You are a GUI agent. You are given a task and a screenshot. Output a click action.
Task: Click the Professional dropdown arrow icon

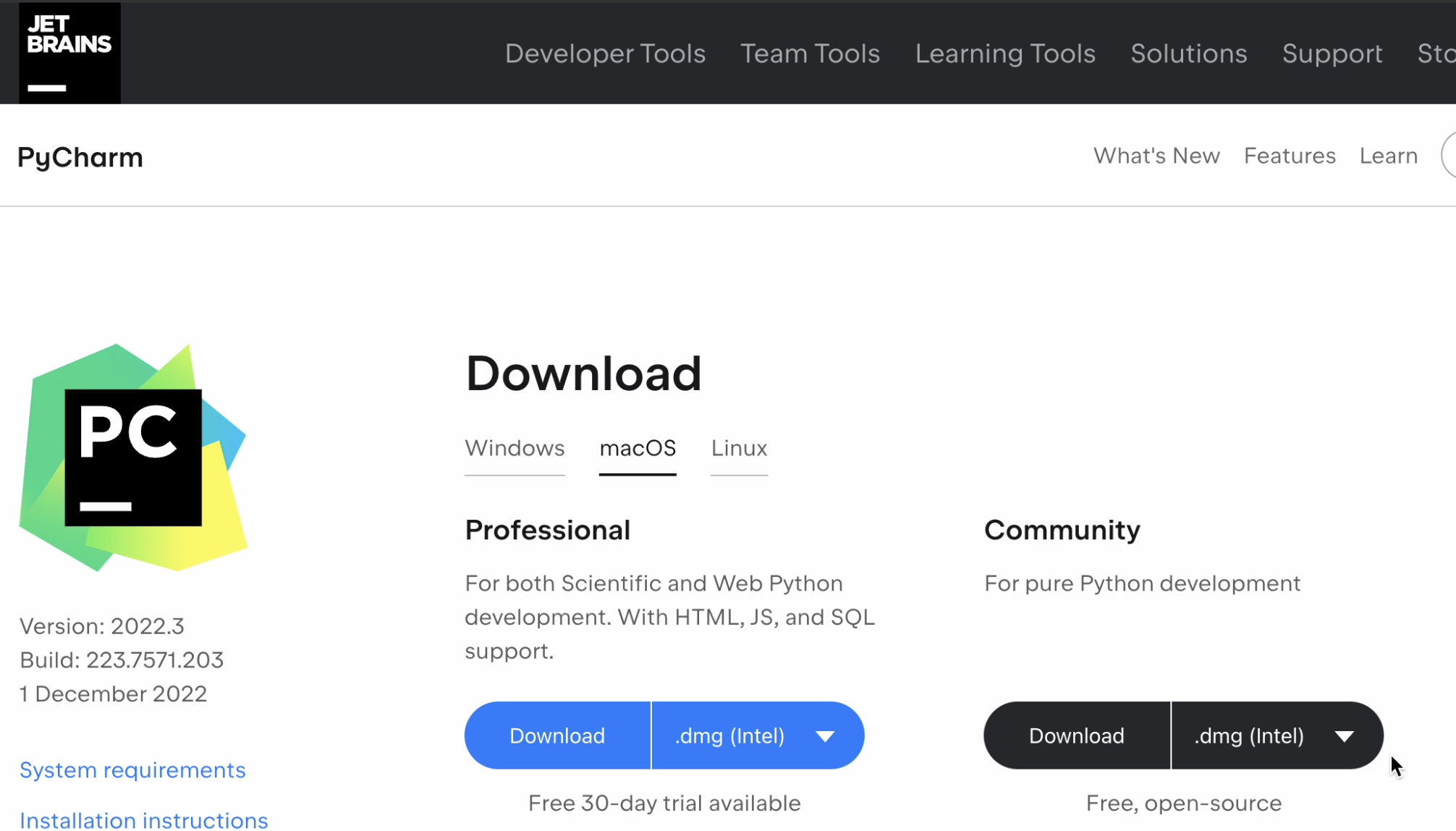[x=825, y=736]
